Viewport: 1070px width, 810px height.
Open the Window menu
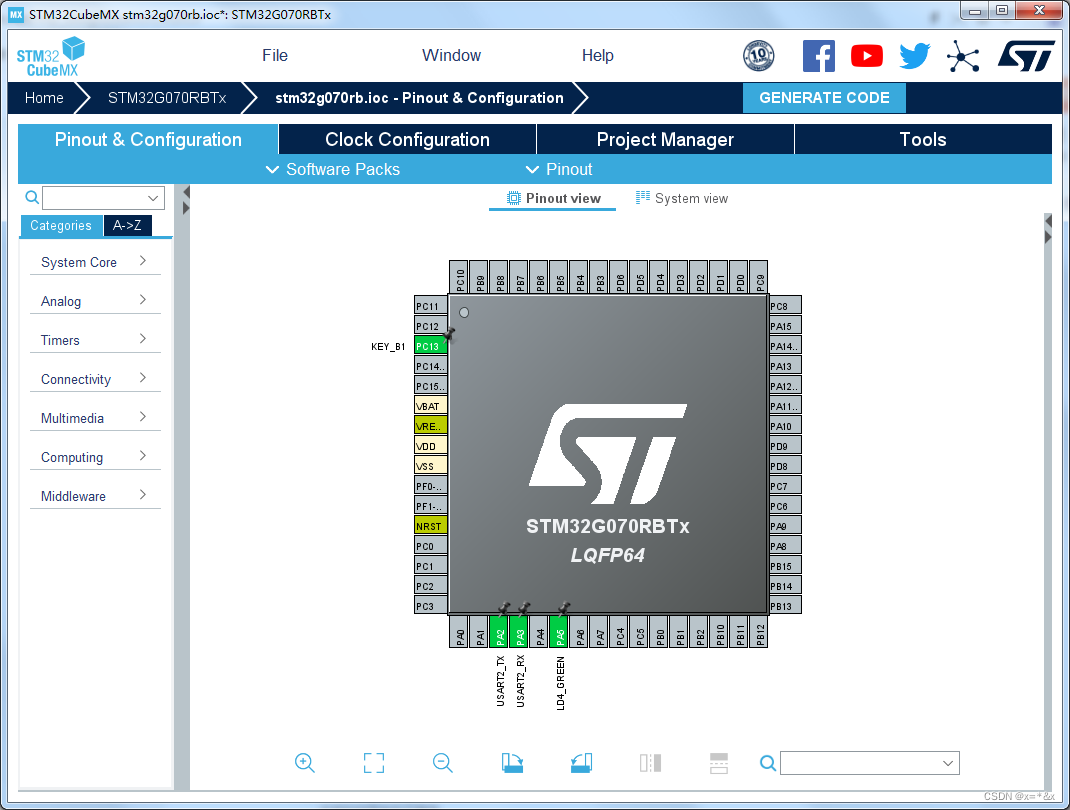click(x=451, y=55)
